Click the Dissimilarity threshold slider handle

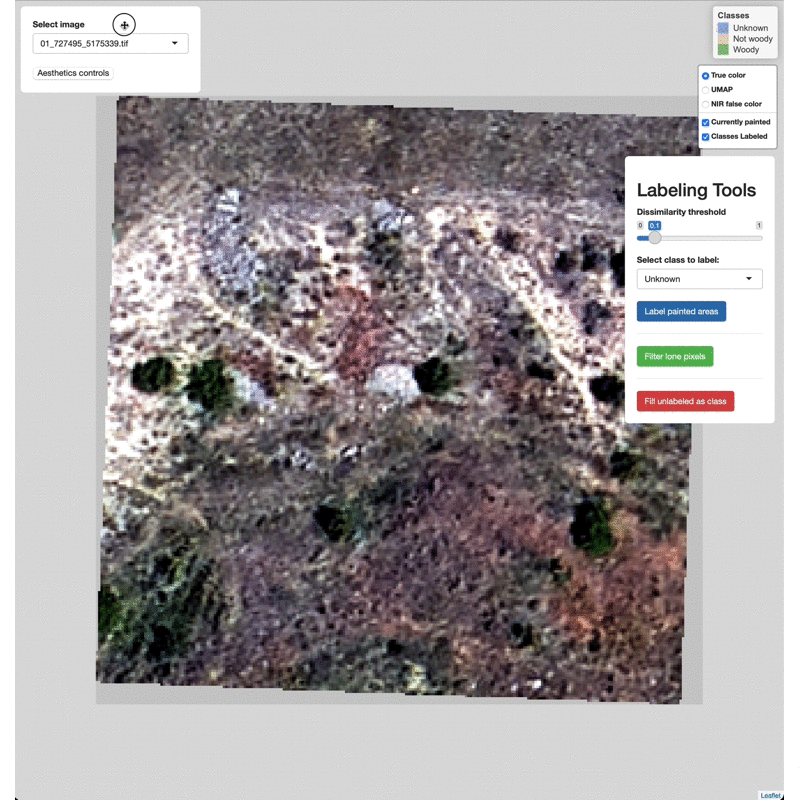(655, 238)
